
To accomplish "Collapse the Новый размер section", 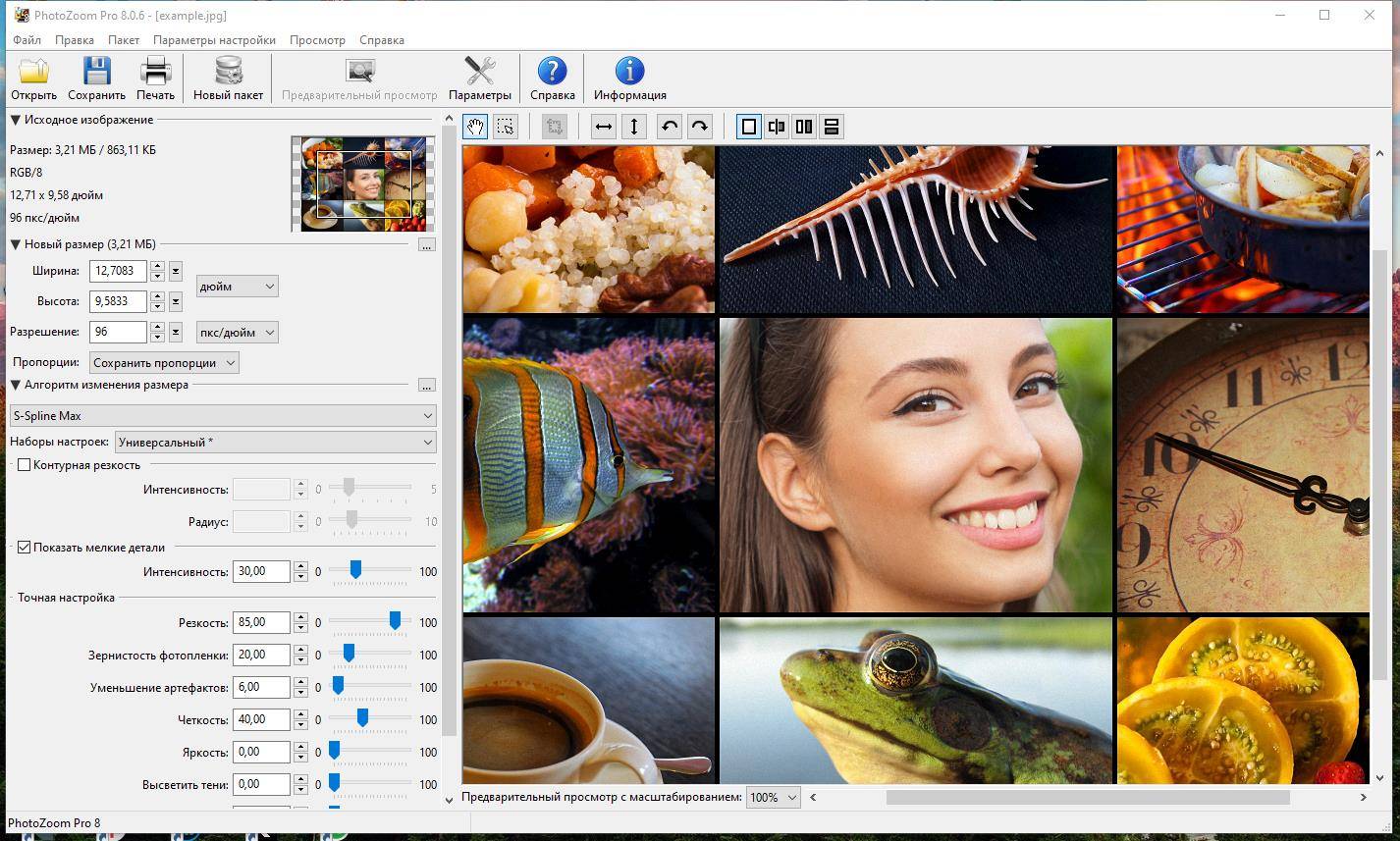I will pos(15,244).
